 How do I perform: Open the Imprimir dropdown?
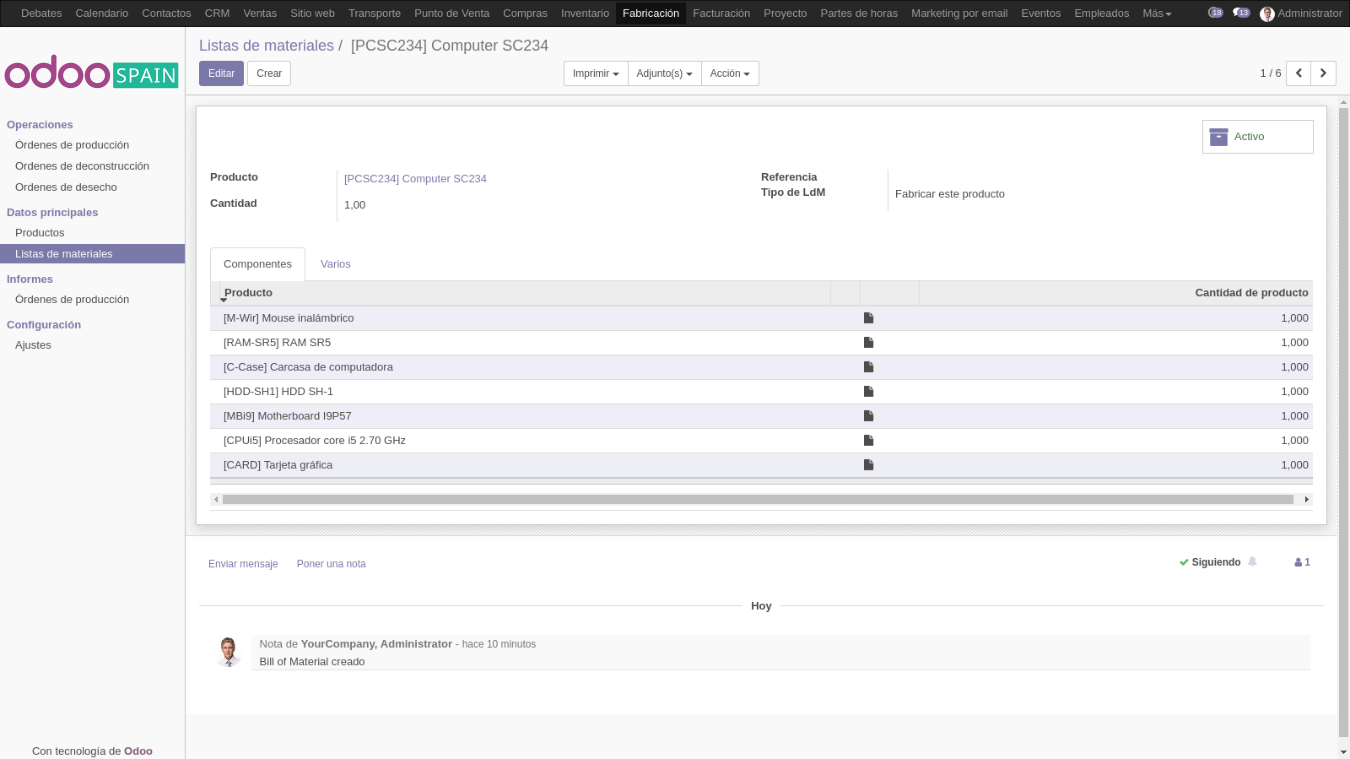coord(595,73)
